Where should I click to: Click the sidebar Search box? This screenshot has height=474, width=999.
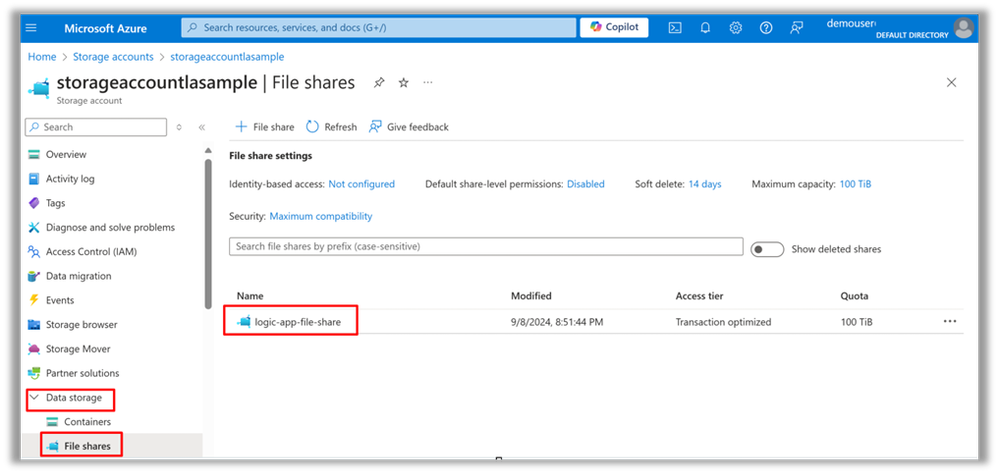[96, 127]
